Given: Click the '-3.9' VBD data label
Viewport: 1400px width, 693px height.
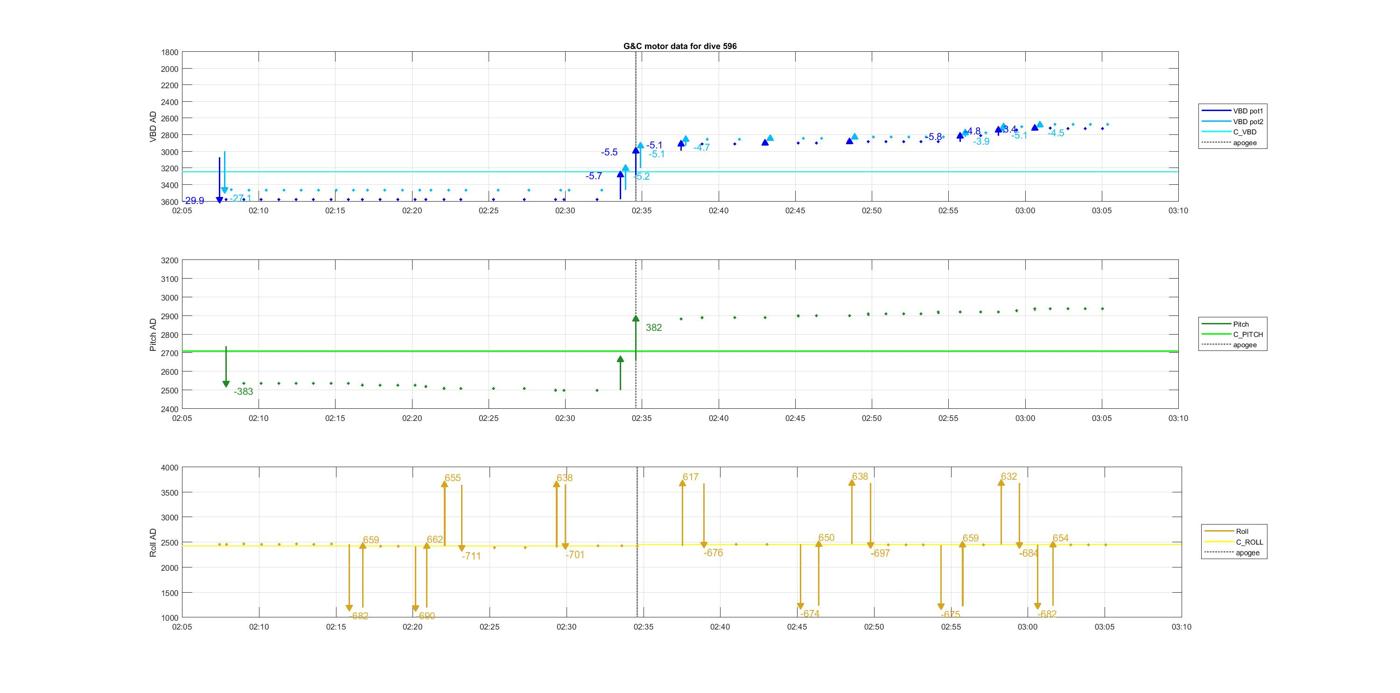Looking at the screenshot, I should point(981,142).
